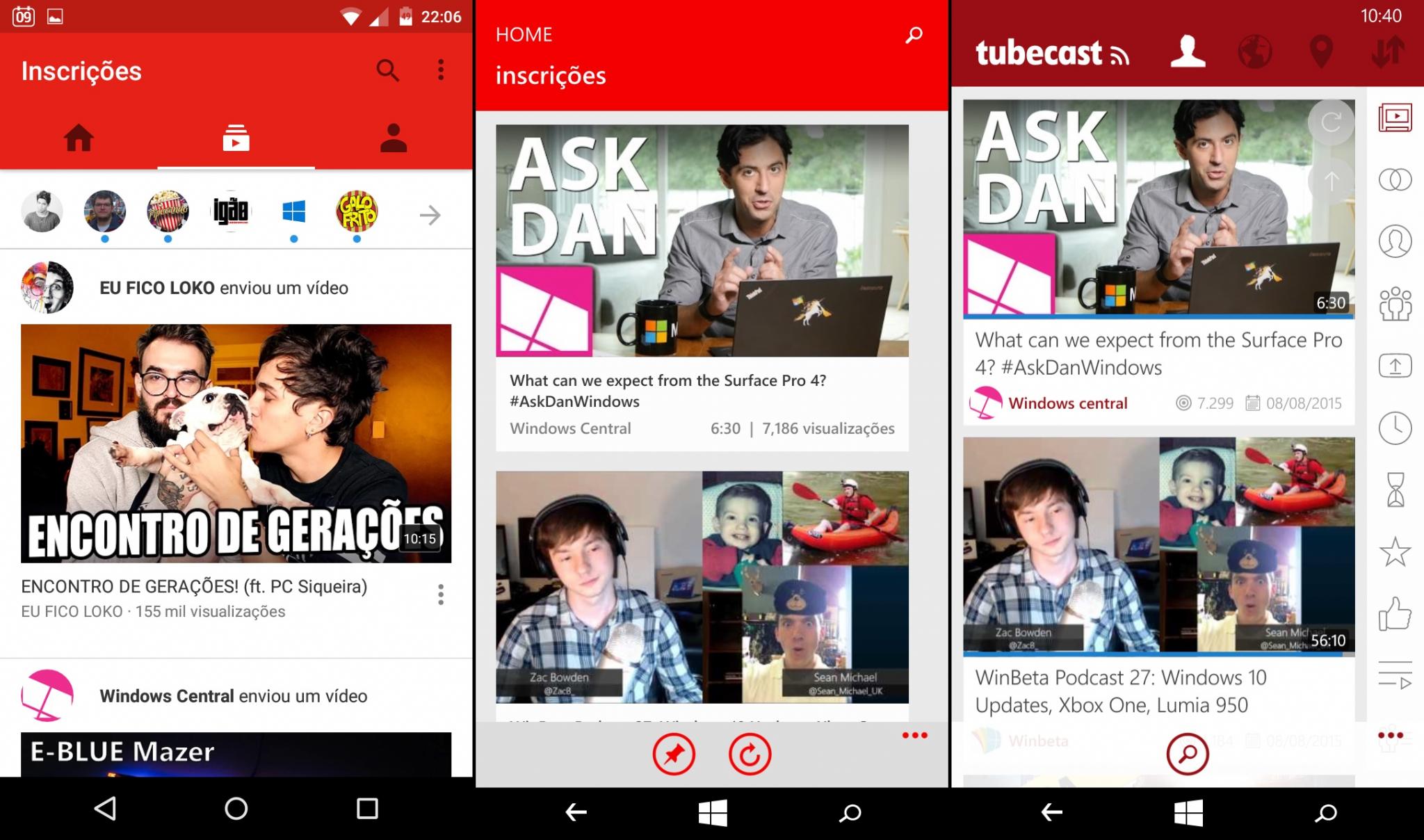This screenshot has height=840, width=1424.
Task: Tap Android recent apps square button
Action: tap(367, 808)
